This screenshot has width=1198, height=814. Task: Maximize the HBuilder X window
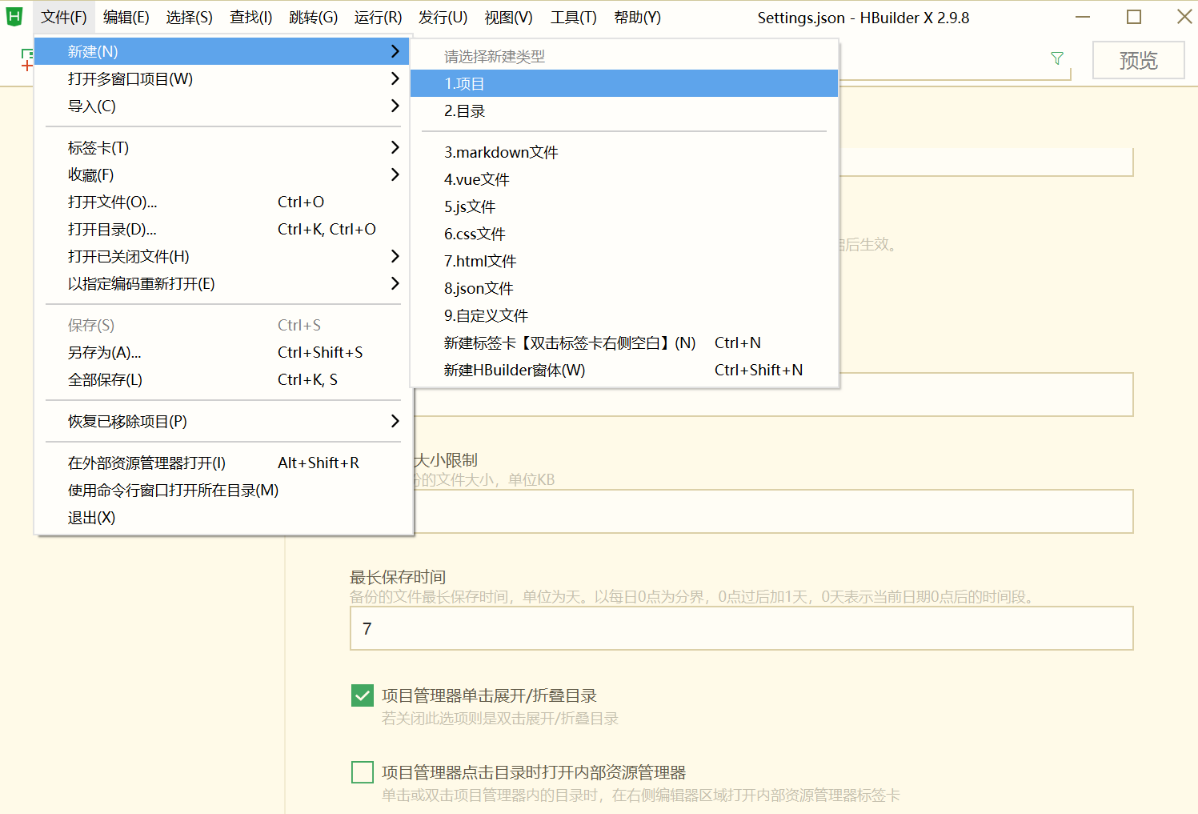point(1134,17)
